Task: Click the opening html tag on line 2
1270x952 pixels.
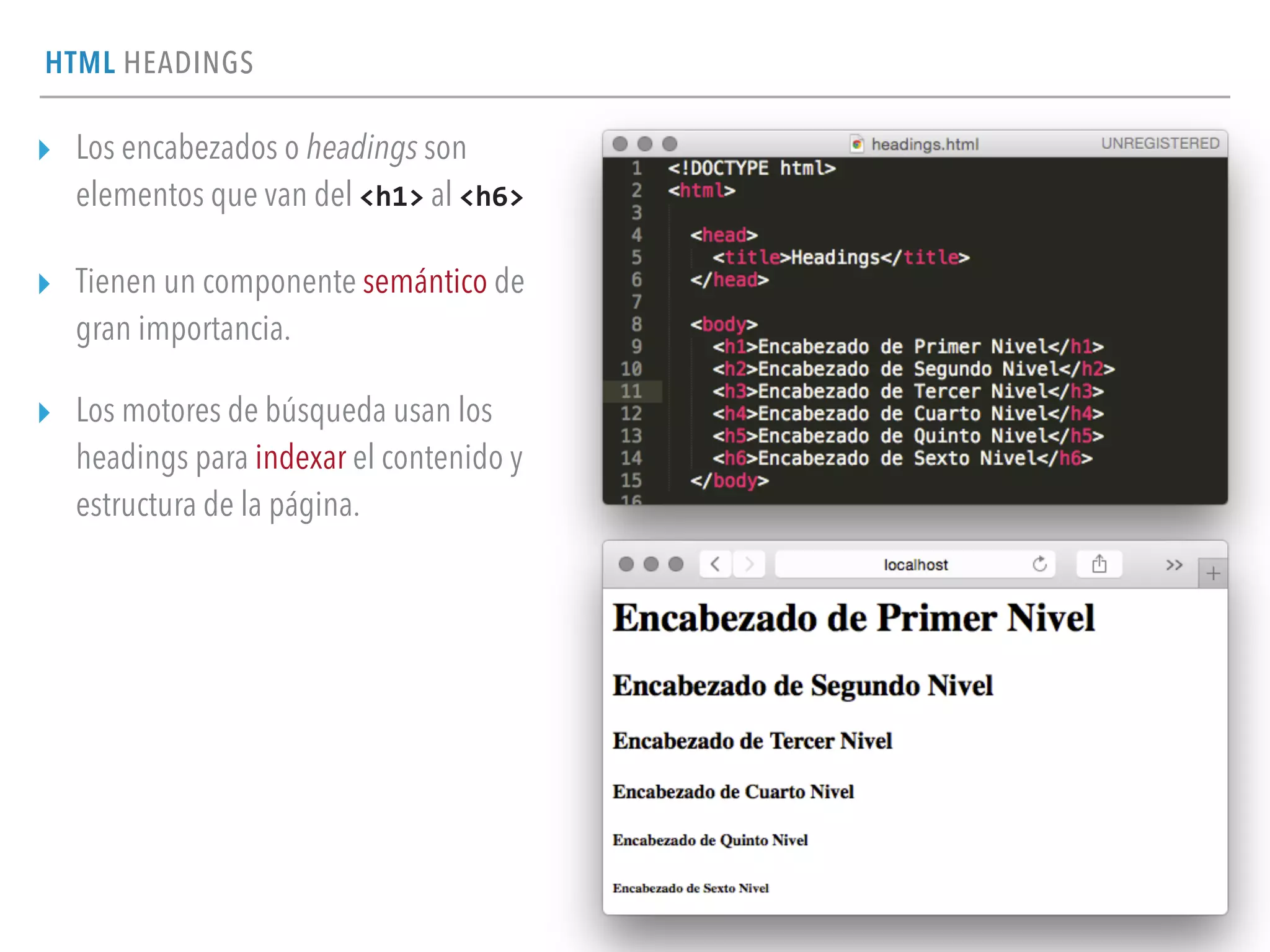Action: [x=701, y=190]
